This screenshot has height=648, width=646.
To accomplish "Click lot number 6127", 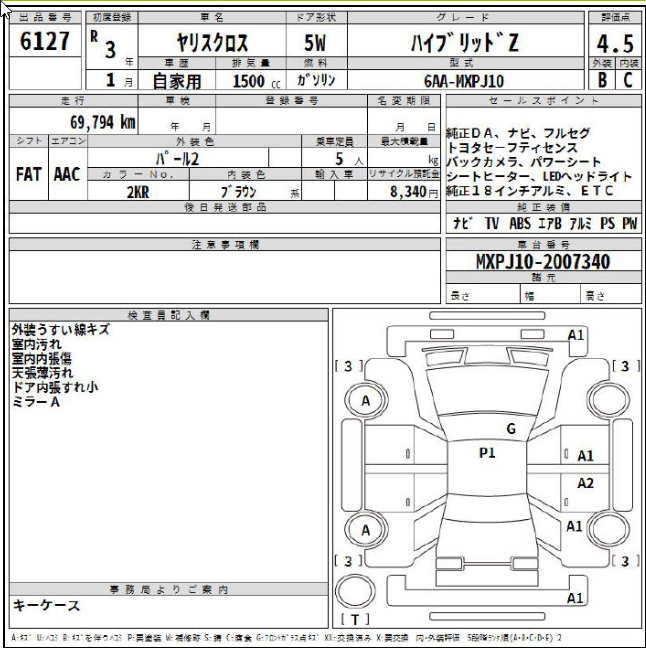I will click(x=45, y=42).
